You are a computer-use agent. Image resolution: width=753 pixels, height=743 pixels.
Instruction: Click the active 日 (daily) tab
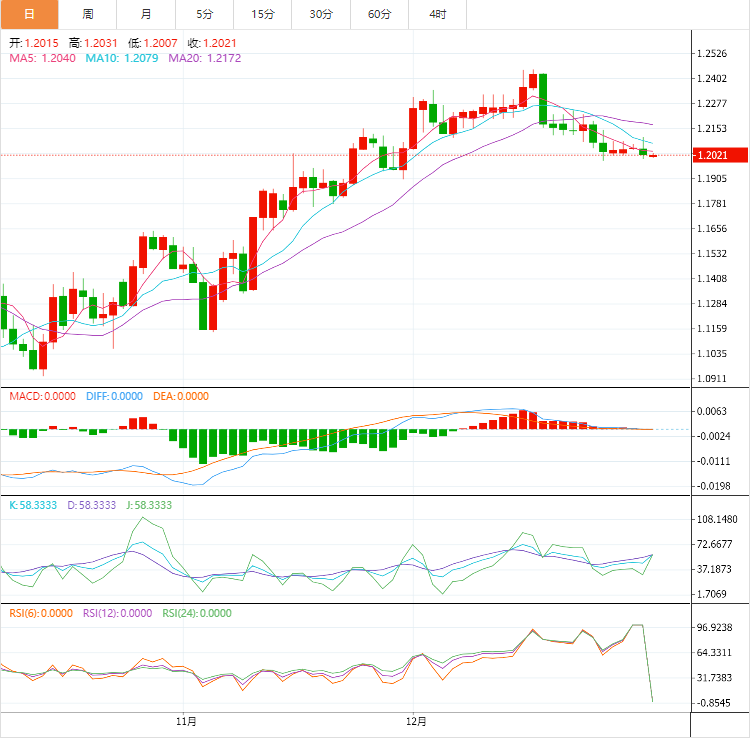tap(29, 14)
